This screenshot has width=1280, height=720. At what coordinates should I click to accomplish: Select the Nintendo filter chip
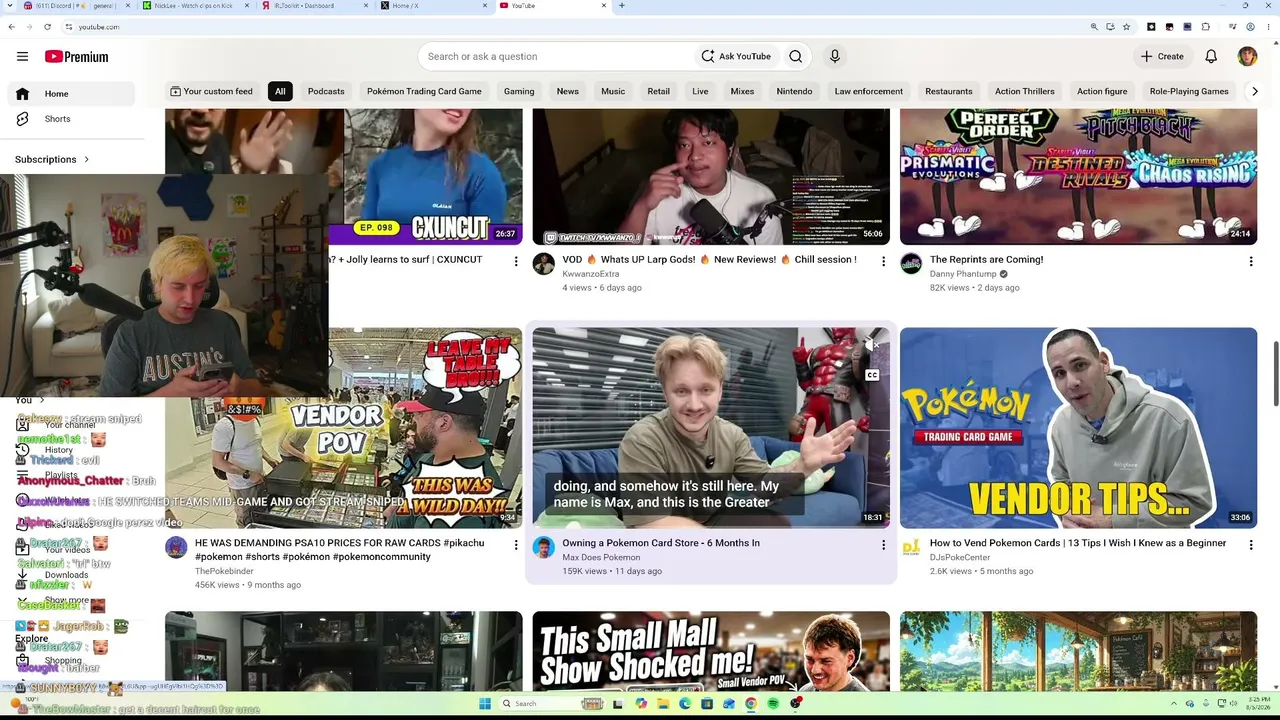pos(794,92)
